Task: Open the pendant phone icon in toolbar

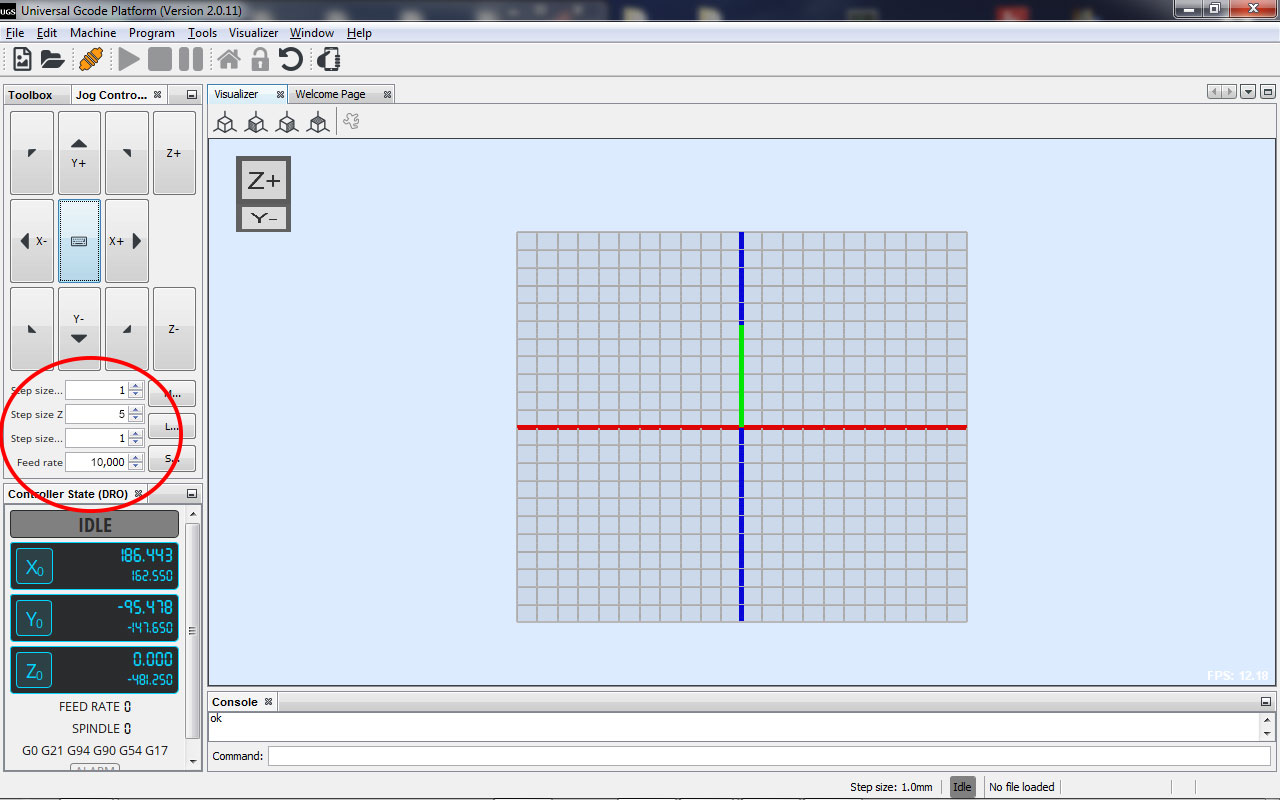Action: [x=328, y=60]
